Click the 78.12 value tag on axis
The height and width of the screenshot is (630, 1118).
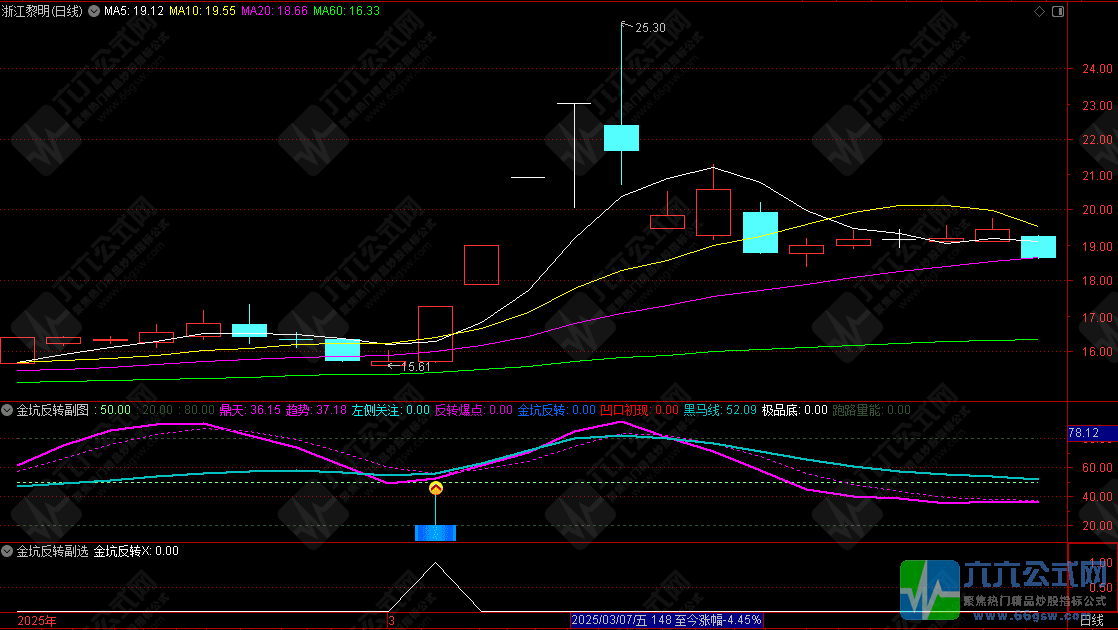coord(1083,433)
